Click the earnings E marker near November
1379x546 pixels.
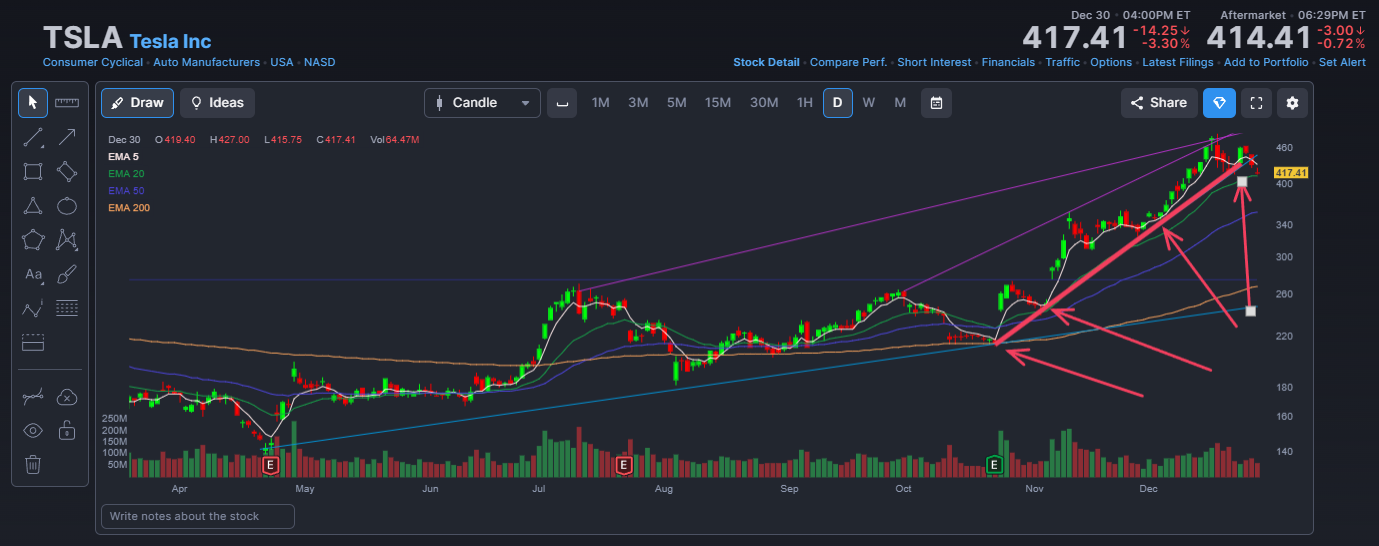[x=994, y=465]
